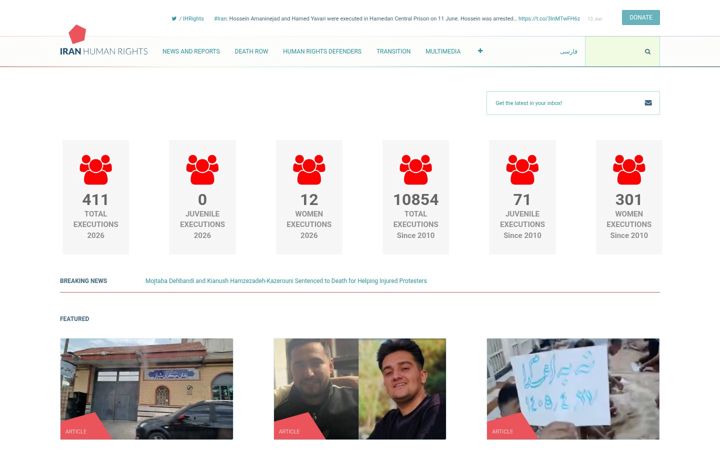
Task: Open the Twitter bird icon link
Action: (x=174, y=19)
